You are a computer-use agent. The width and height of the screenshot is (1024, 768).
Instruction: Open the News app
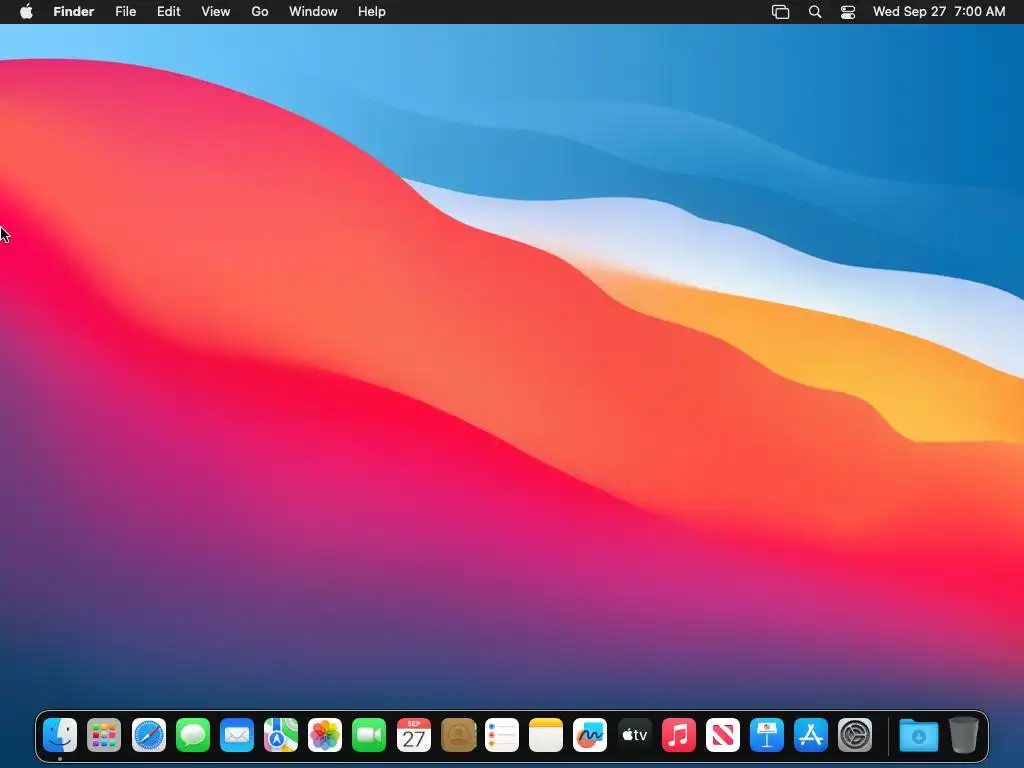[x=723, y=735]
